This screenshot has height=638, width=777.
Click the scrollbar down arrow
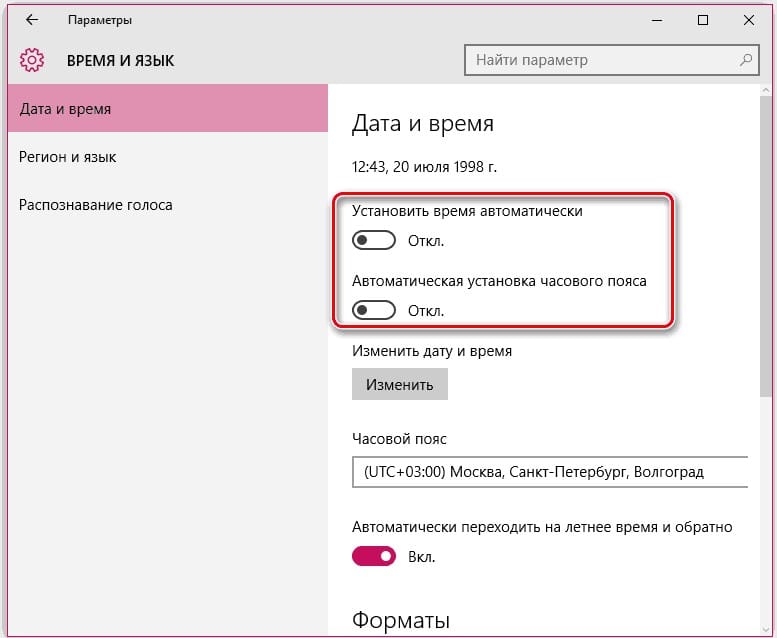pos(766,630)
